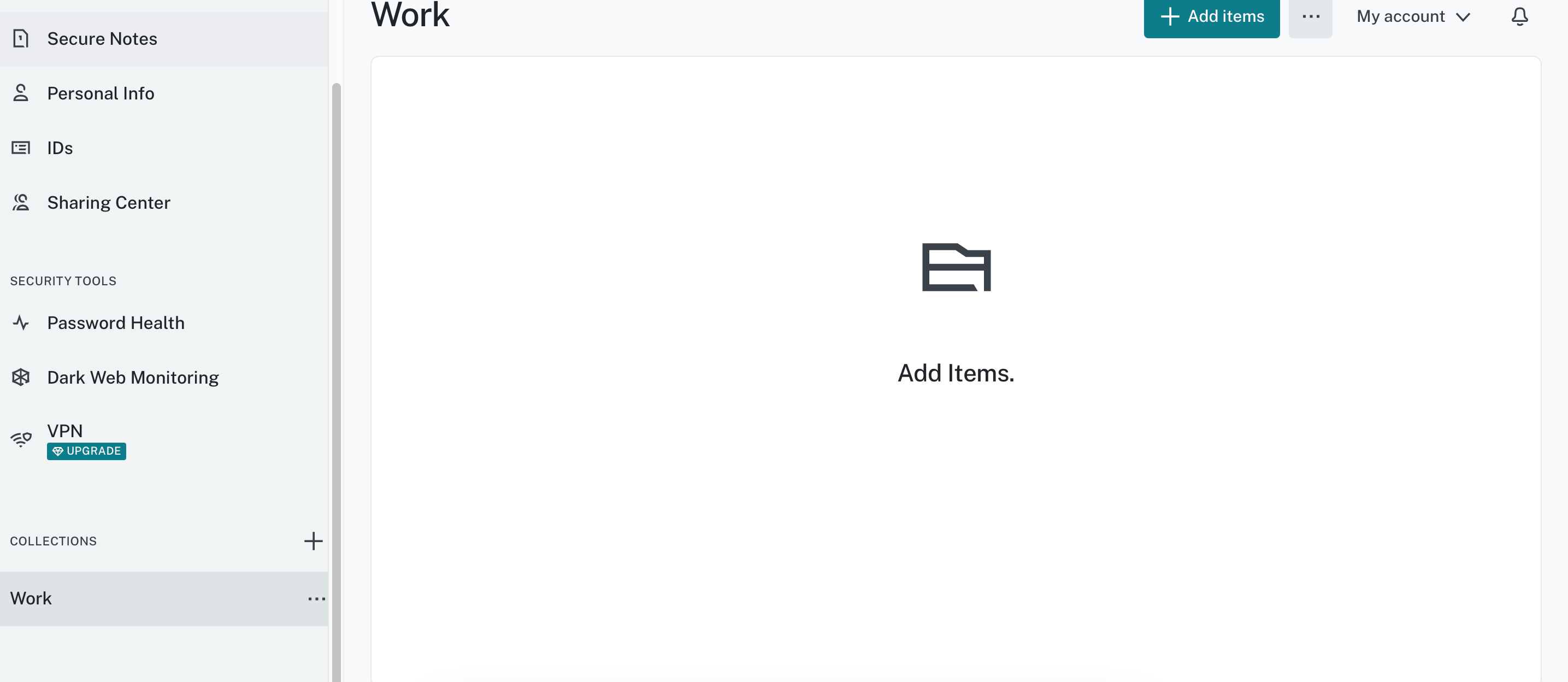Click the Dark Web Monitoring icon
The image size is (1568, 682).
pyautogui.click(x=22, y=377)
